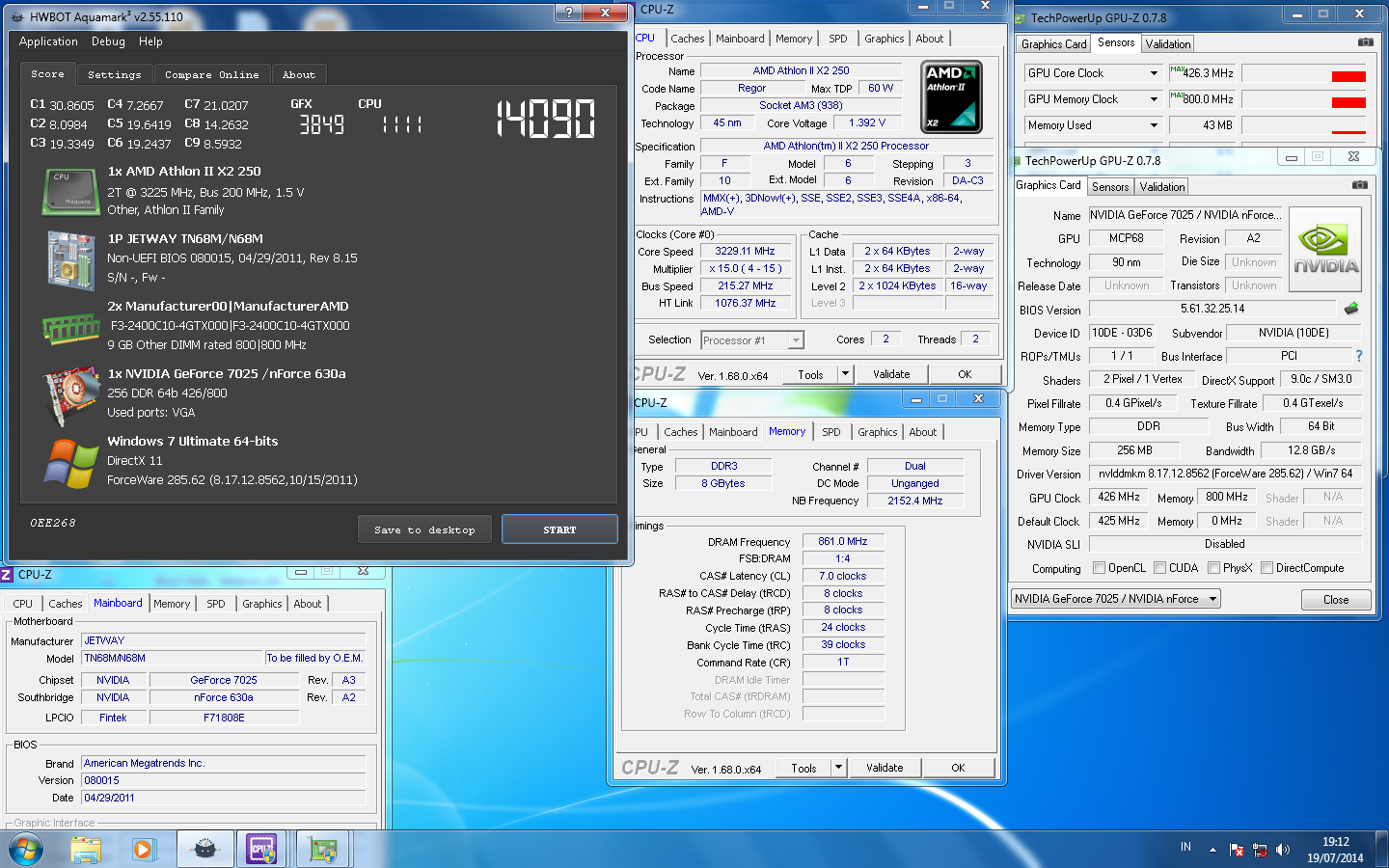
Task: Click Validate in CPU-Z CPU window
Action: pos(891,374)
